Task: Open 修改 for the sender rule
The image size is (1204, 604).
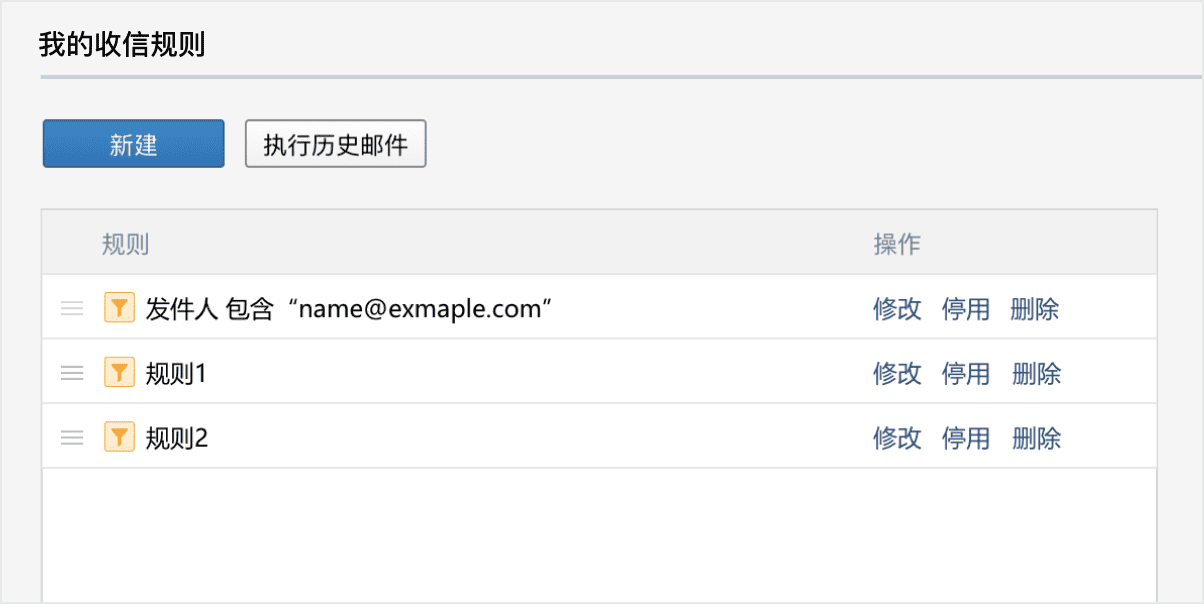Action: (897, 310)
